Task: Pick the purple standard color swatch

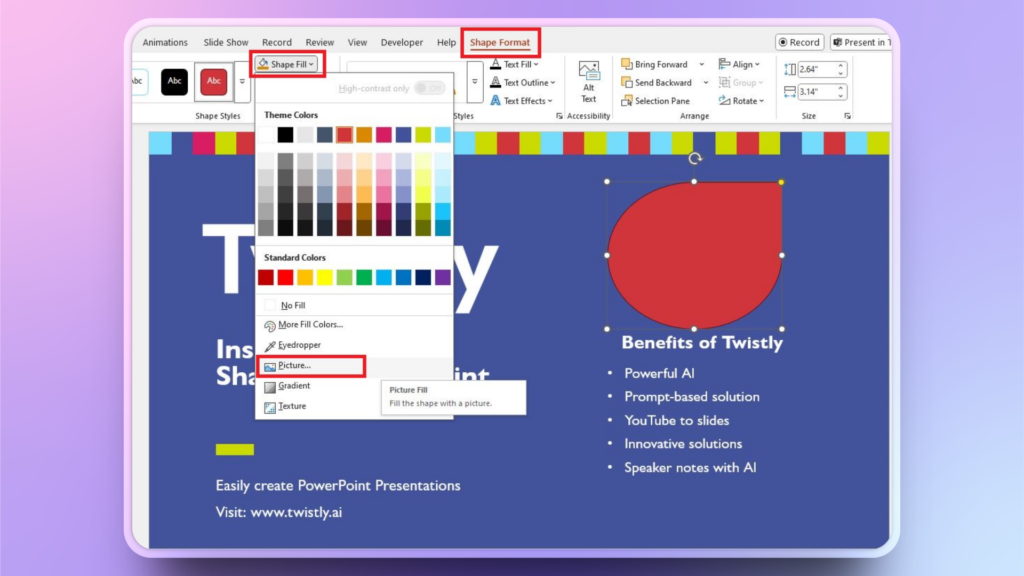Action: (442, 277)
